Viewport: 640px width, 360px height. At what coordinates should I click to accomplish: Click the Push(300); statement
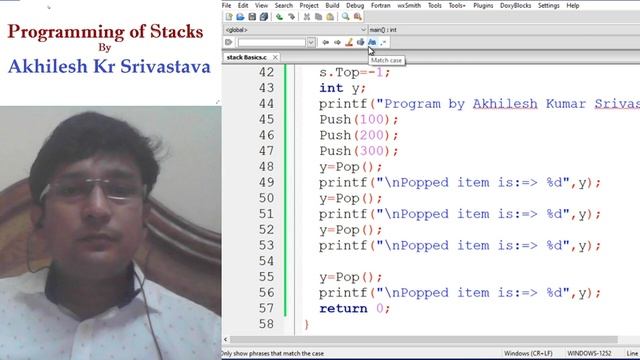(x=359, y=151)
